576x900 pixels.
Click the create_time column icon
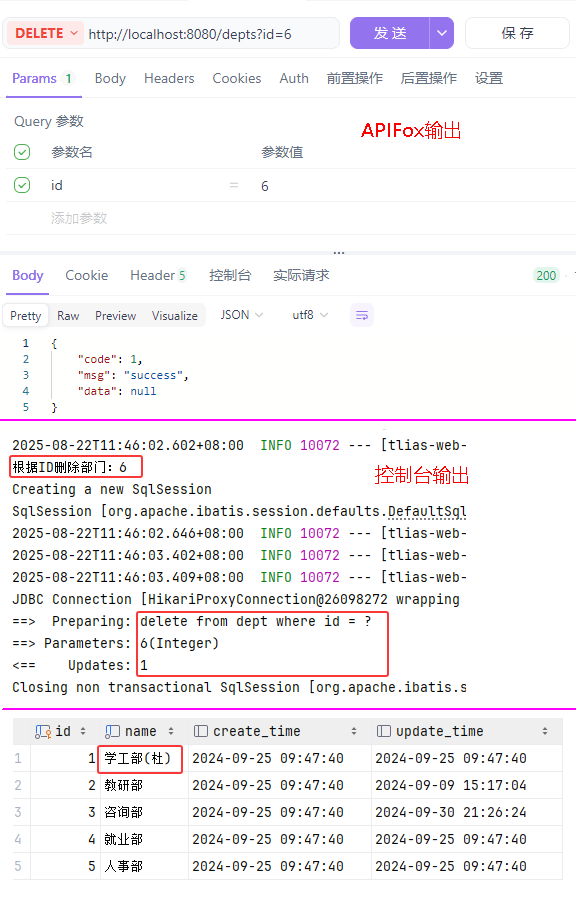pyautogui.click(x=201, y=731)
